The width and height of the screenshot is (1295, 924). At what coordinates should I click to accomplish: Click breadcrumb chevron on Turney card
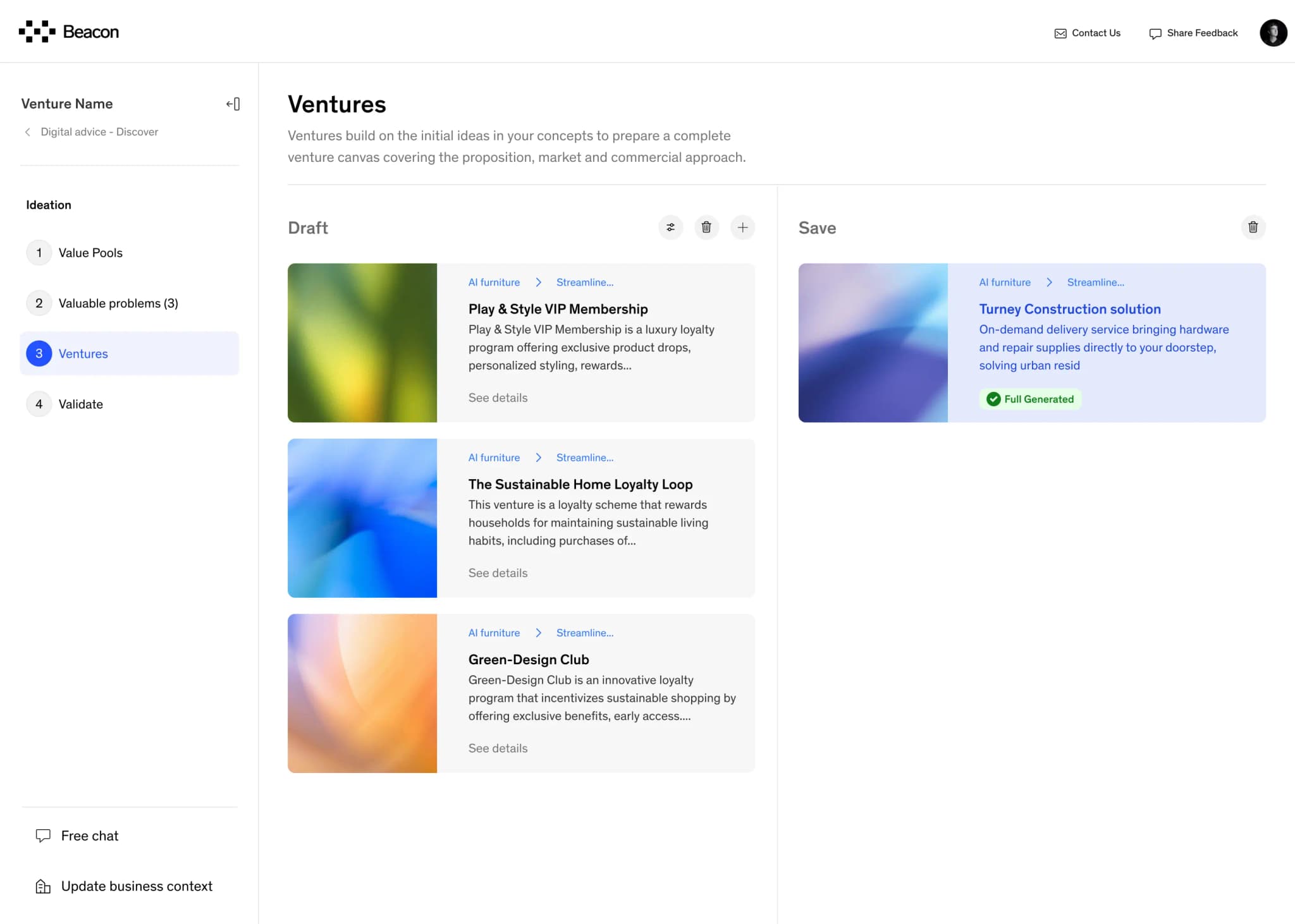click(x=1049, y=283)
